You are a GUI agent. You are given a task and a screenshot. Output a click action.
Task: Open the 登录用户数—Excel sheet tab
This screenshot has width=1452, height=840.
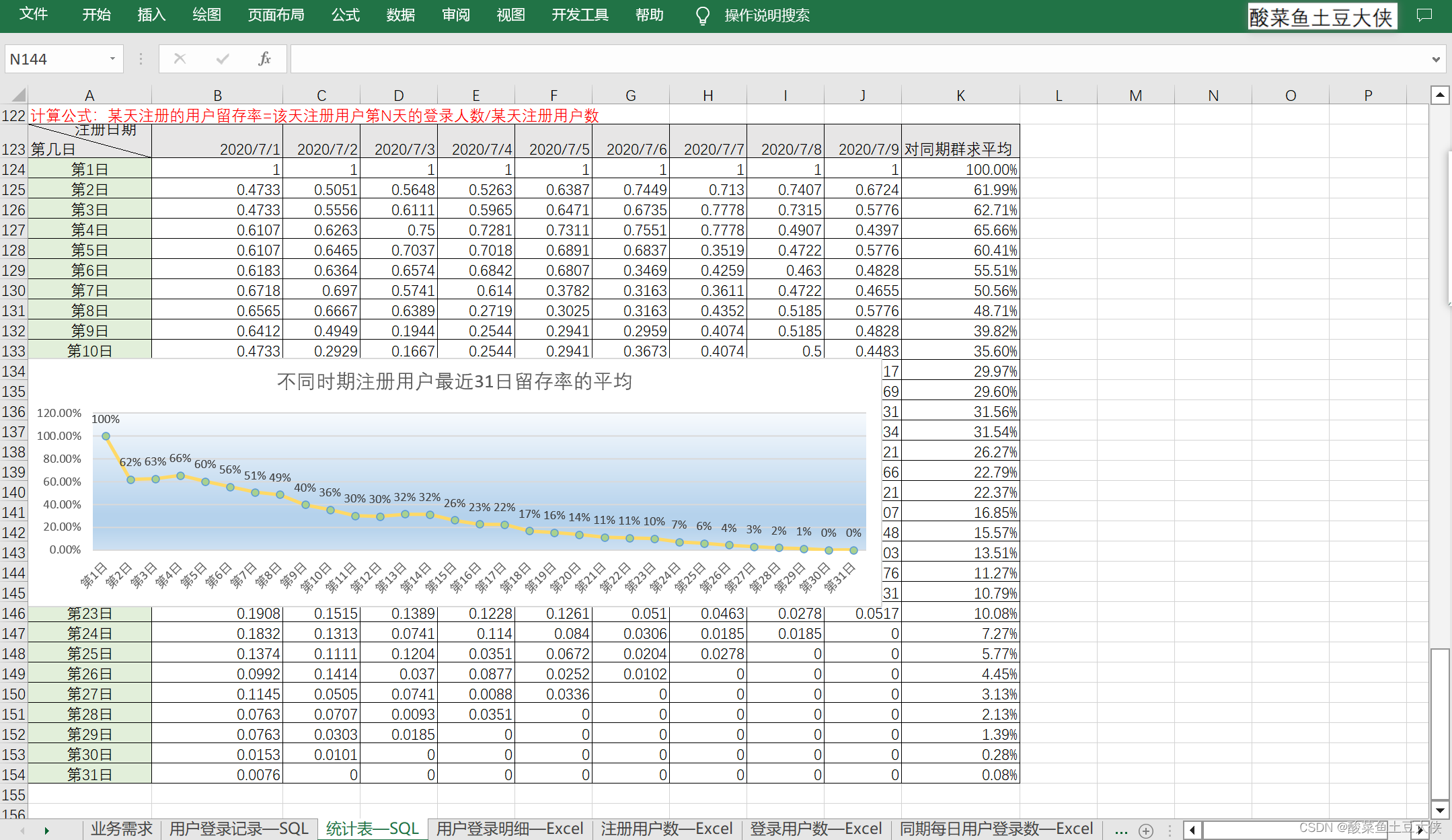[x=816, y=829]
